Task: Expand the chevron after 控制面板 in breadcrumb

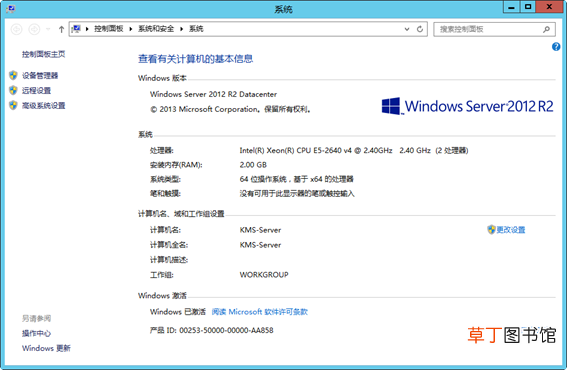Action: pyautogui.click(x=131, y=29)
